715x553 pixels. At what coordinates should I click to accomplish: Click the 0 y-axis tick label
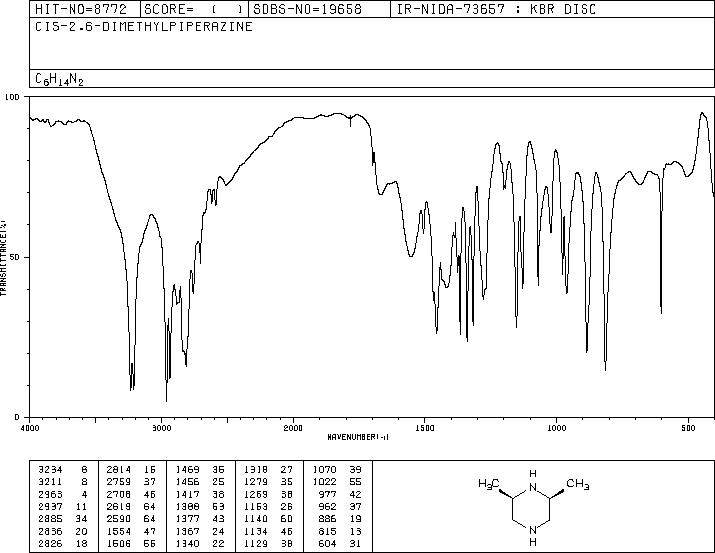17,418
